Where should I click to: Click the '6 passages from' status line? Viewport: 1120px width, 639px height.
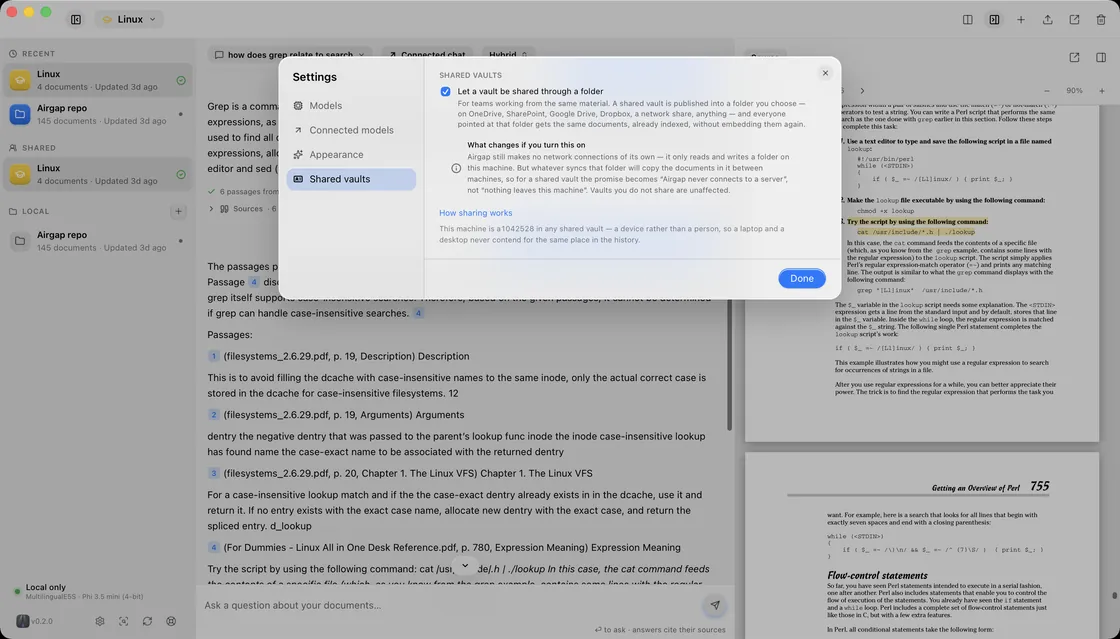click(243, 191)
